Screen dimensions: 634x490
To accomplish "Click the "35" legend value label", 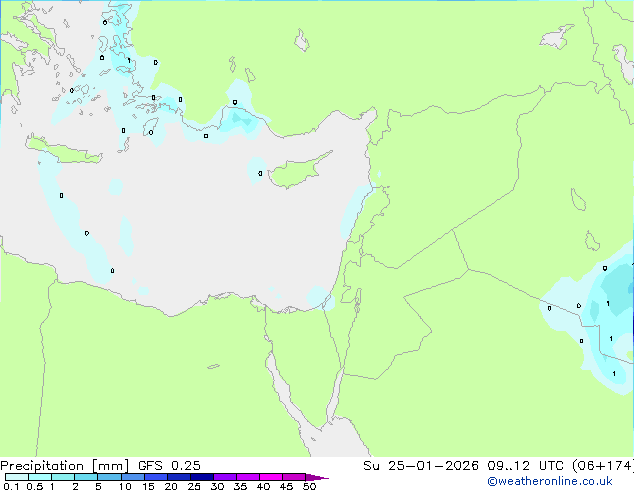I will click(x=240, y=486).
